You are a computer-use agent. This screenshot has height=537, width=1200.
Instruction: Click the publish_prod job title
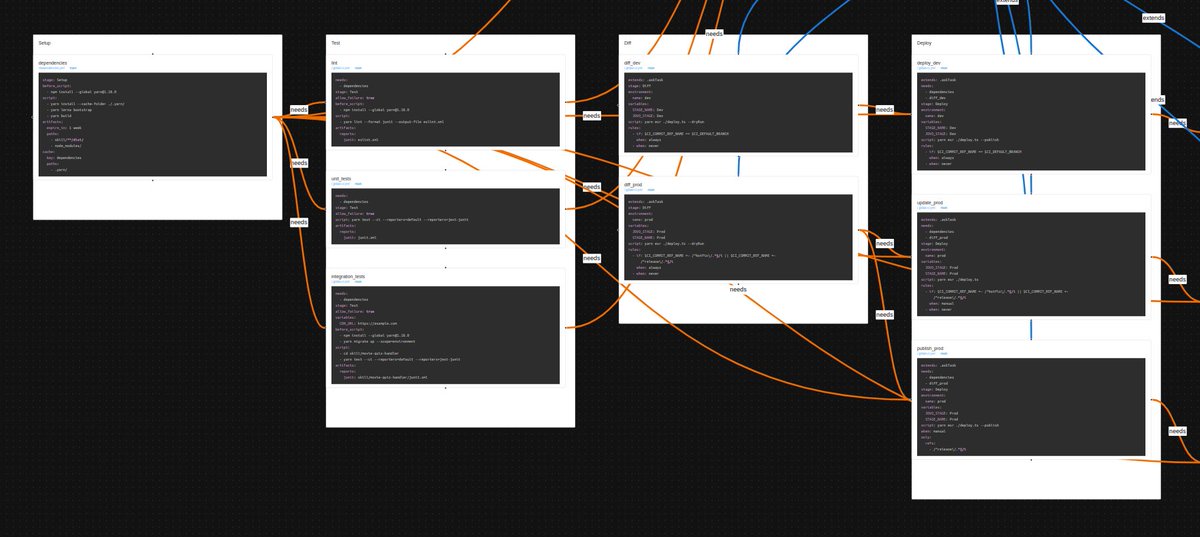point(931,349)
